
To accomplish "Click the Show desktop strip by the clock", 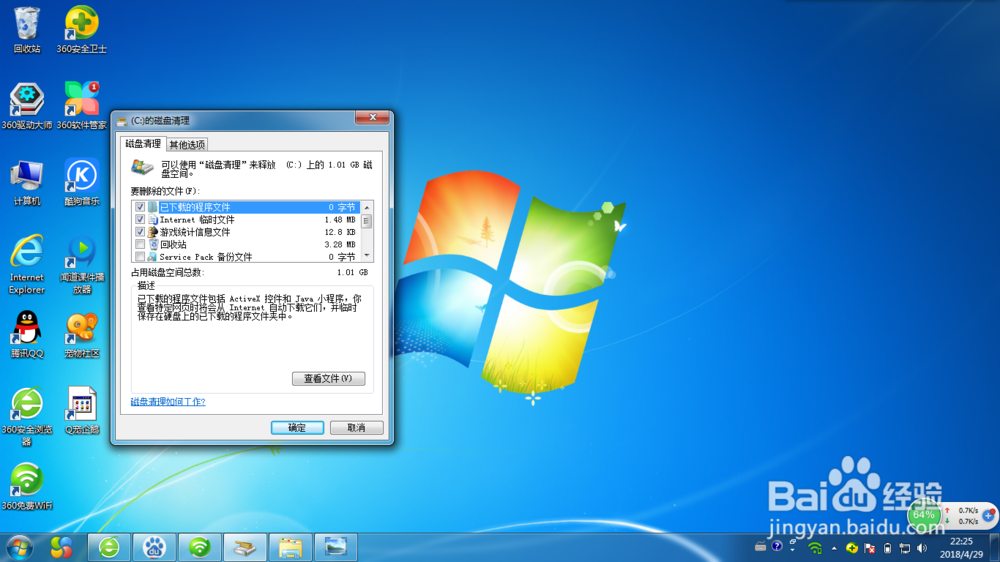I will click(995, 548).
